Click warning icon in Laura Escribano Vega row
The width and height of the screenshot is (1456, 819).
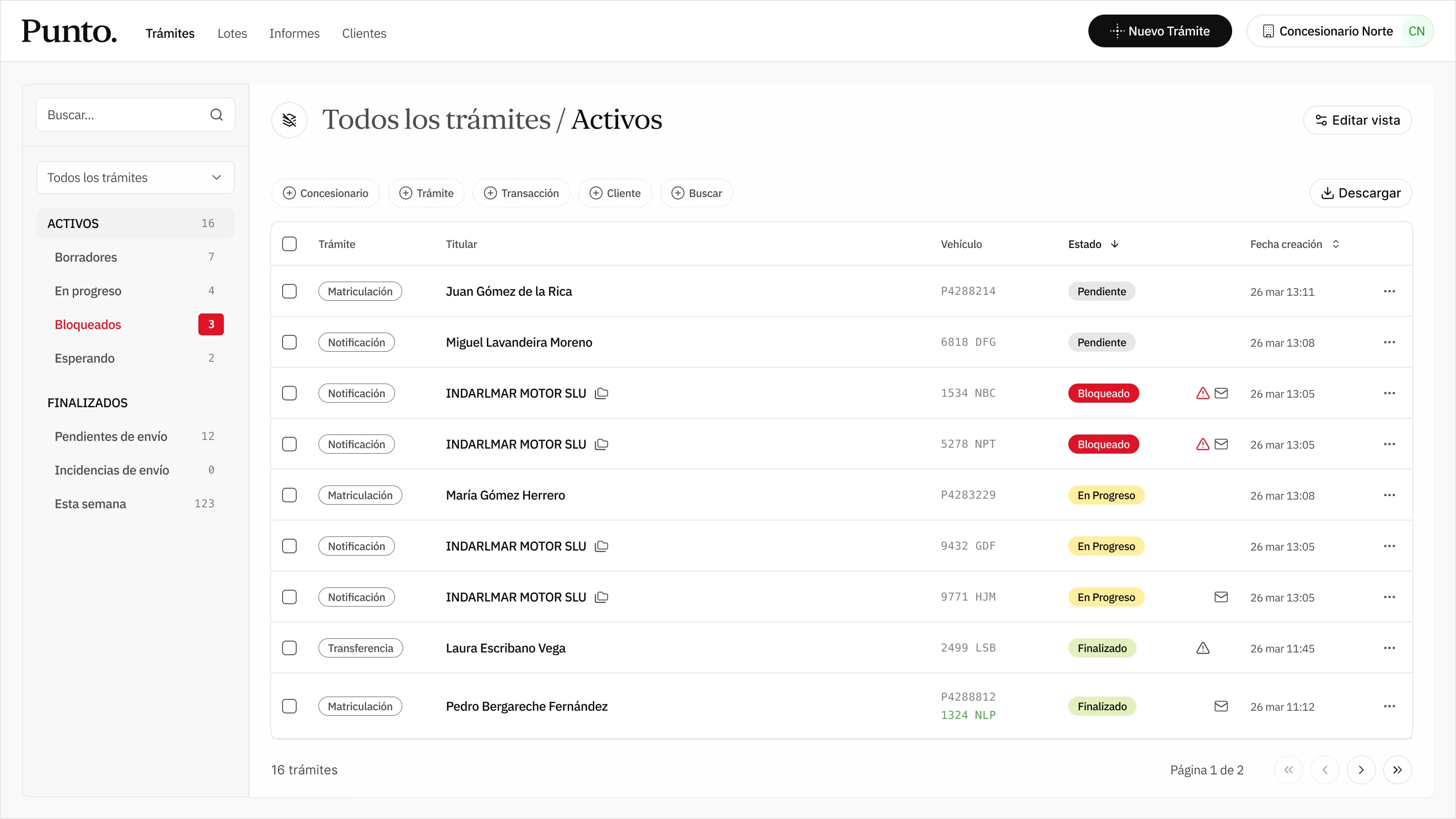(1203, 648)
